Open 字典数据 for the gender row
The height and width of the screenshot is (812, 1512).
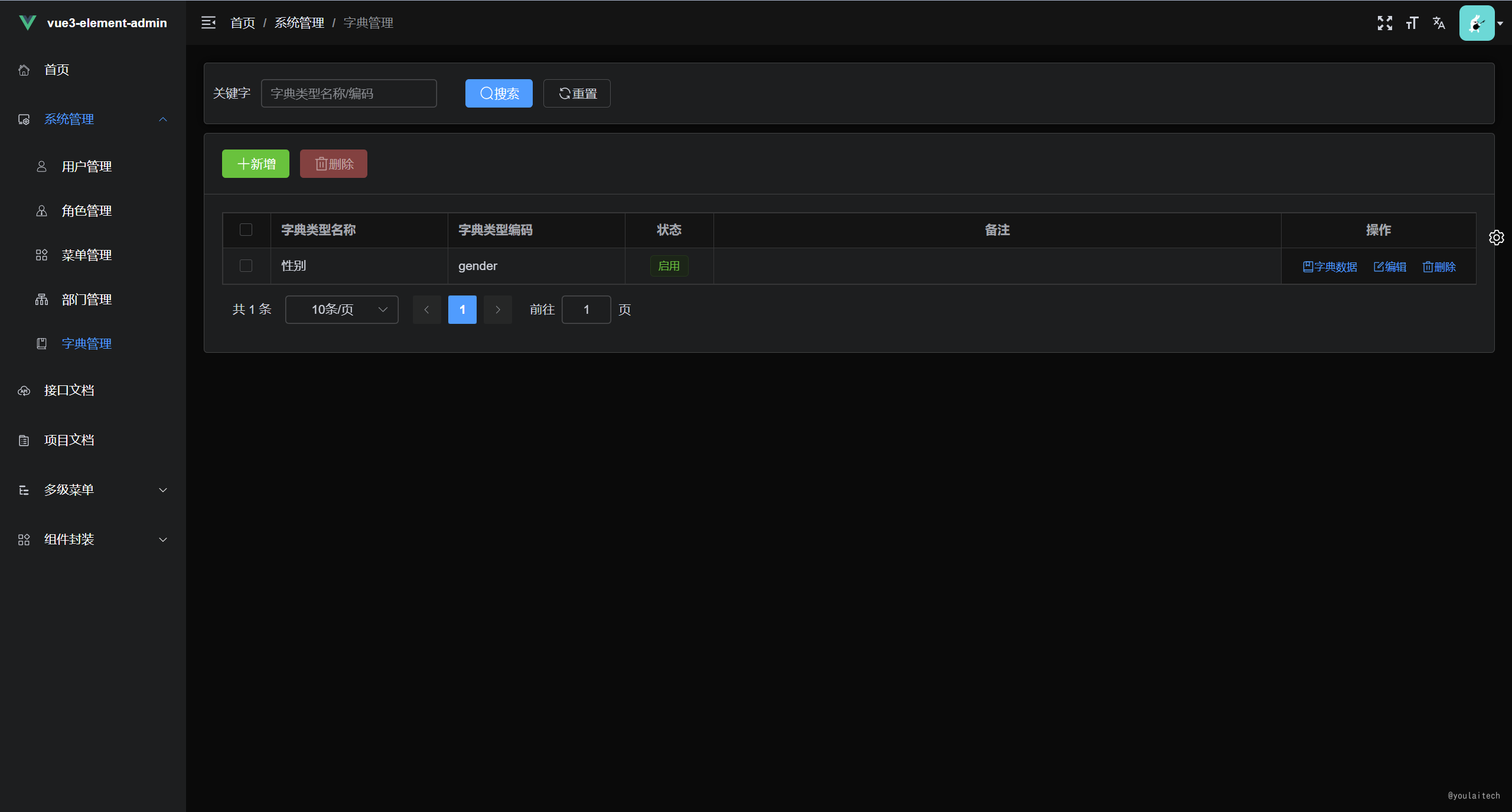[x=1329, y=267]
